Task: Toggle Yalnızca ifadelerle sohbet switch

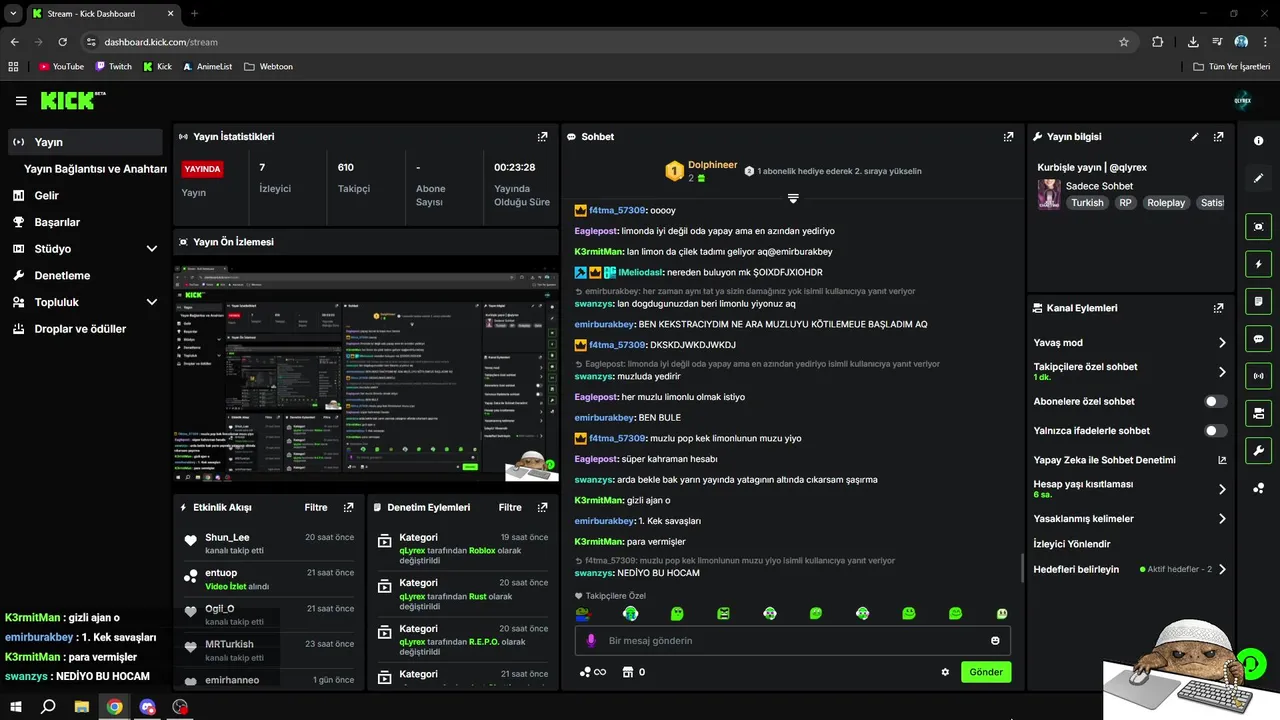Action: [x=1215, y=431]
